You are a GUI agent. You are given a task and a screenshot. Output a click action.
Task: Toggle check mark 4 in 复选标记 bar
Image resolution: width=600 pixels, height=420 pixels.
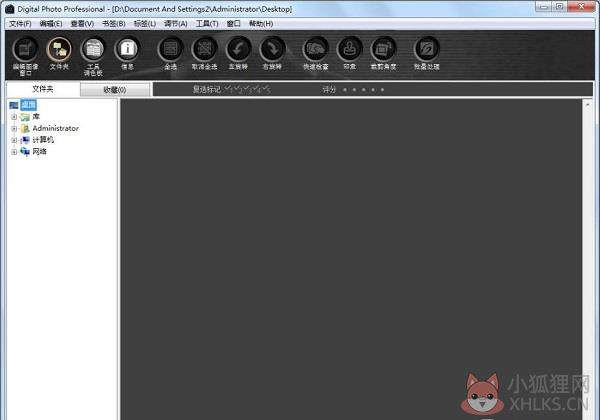(256, 89)
